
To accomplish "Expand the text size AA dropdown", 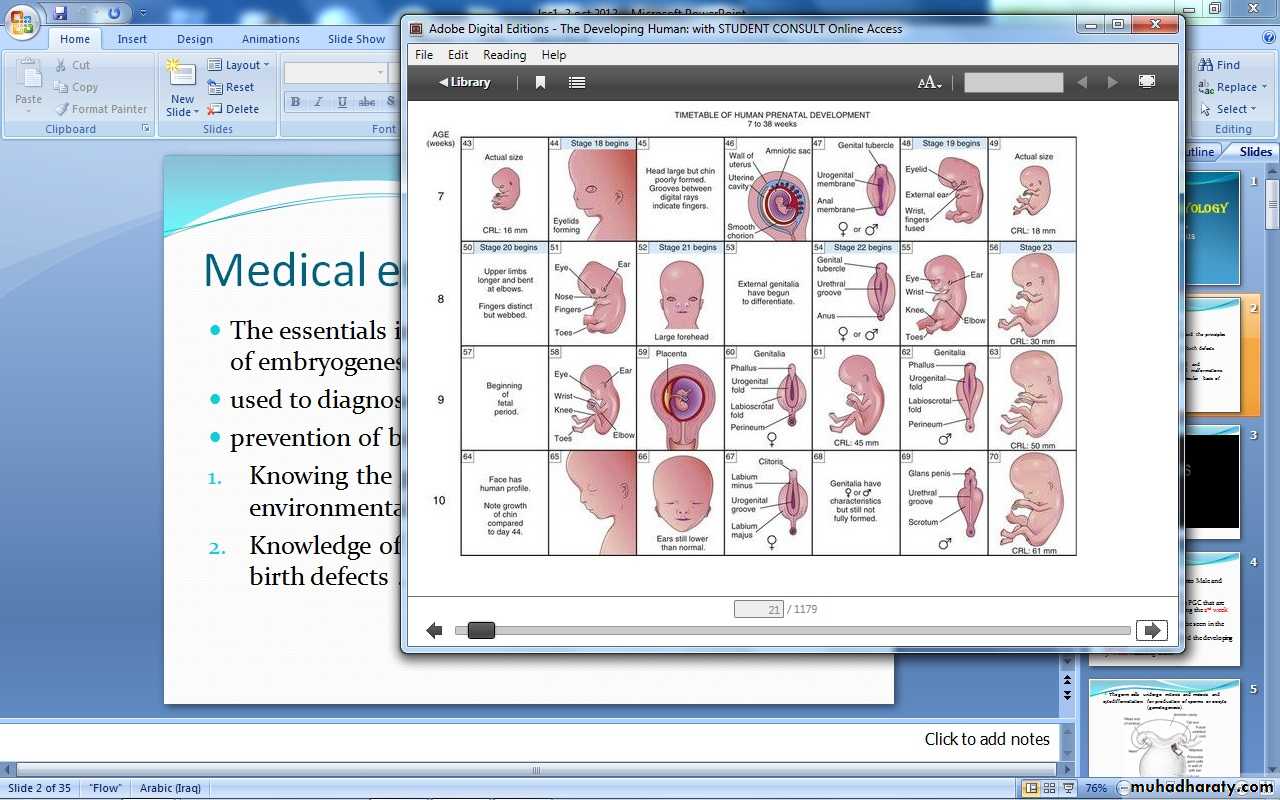I will pyautogui.click(x=930, y=83).
